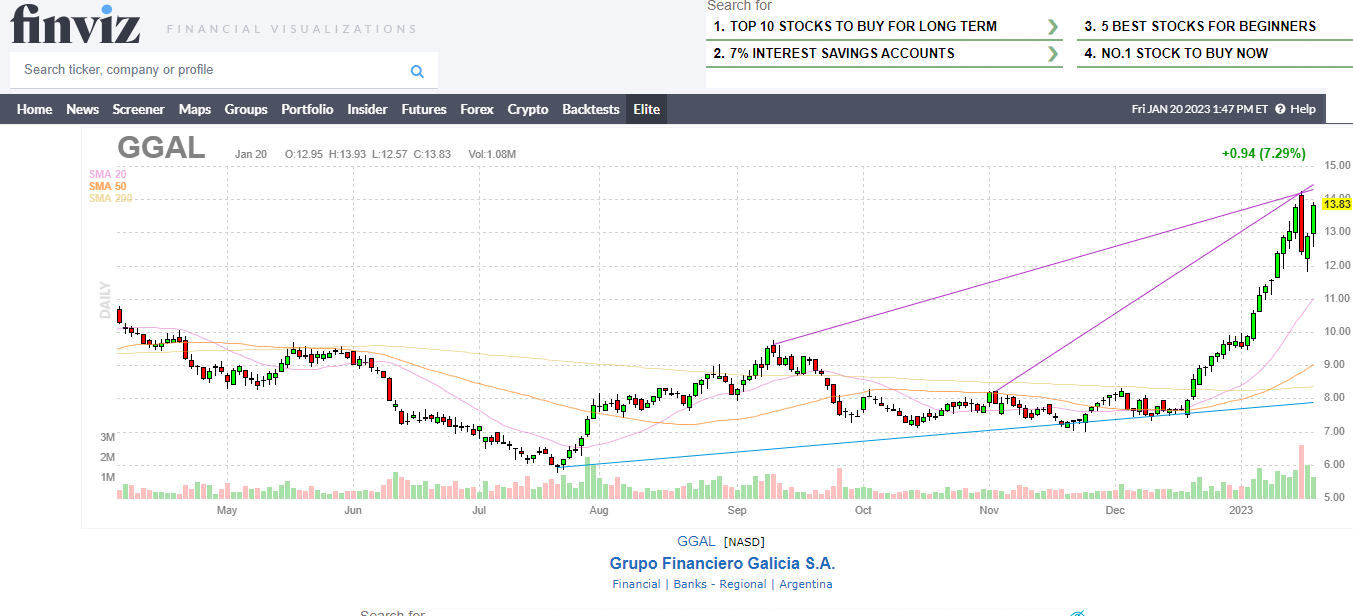
Task: Click the Vol:1.08M text in header
Action: click(492, 155)
